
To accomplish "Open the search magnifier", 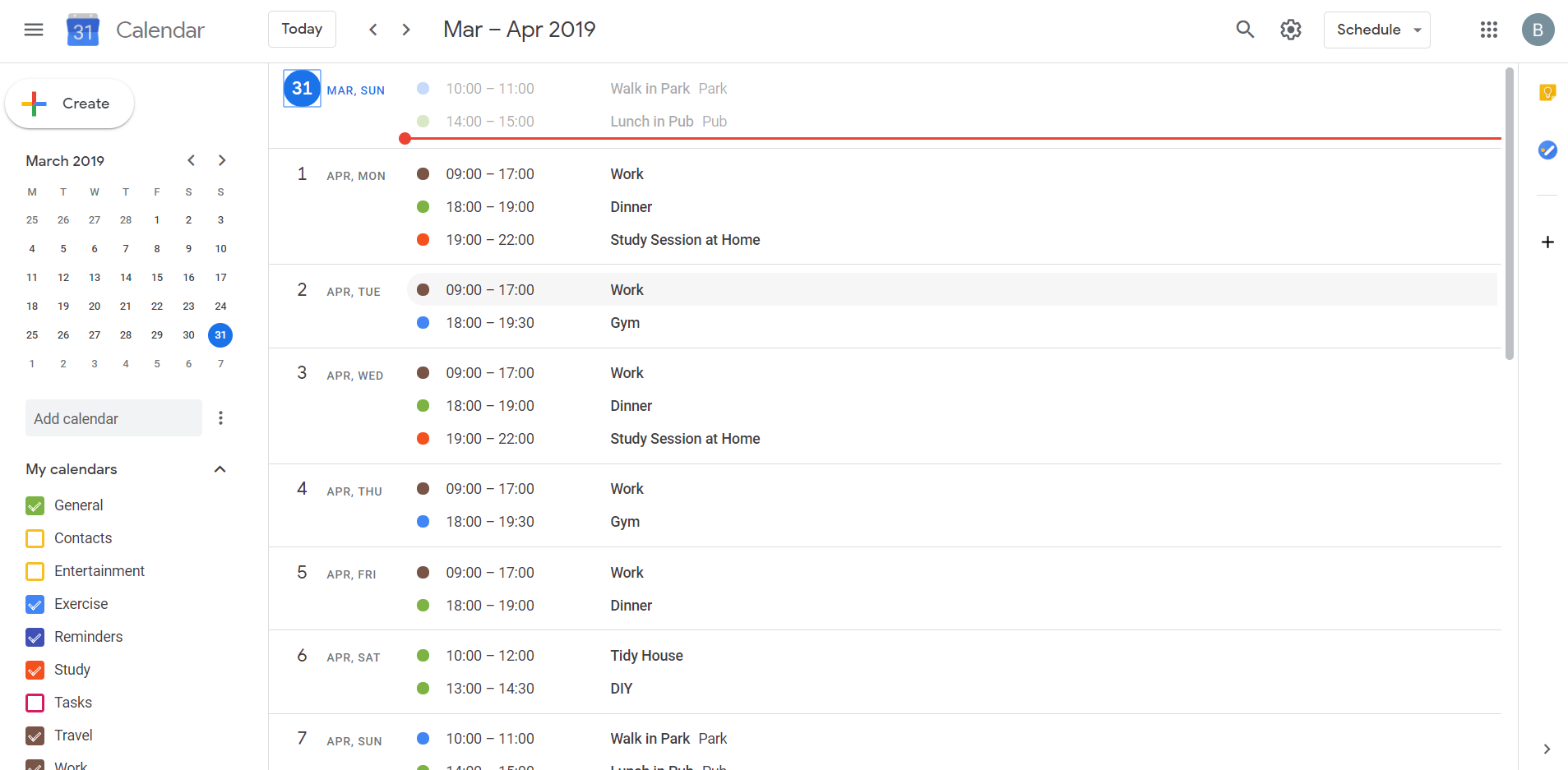I will 1245,30.
